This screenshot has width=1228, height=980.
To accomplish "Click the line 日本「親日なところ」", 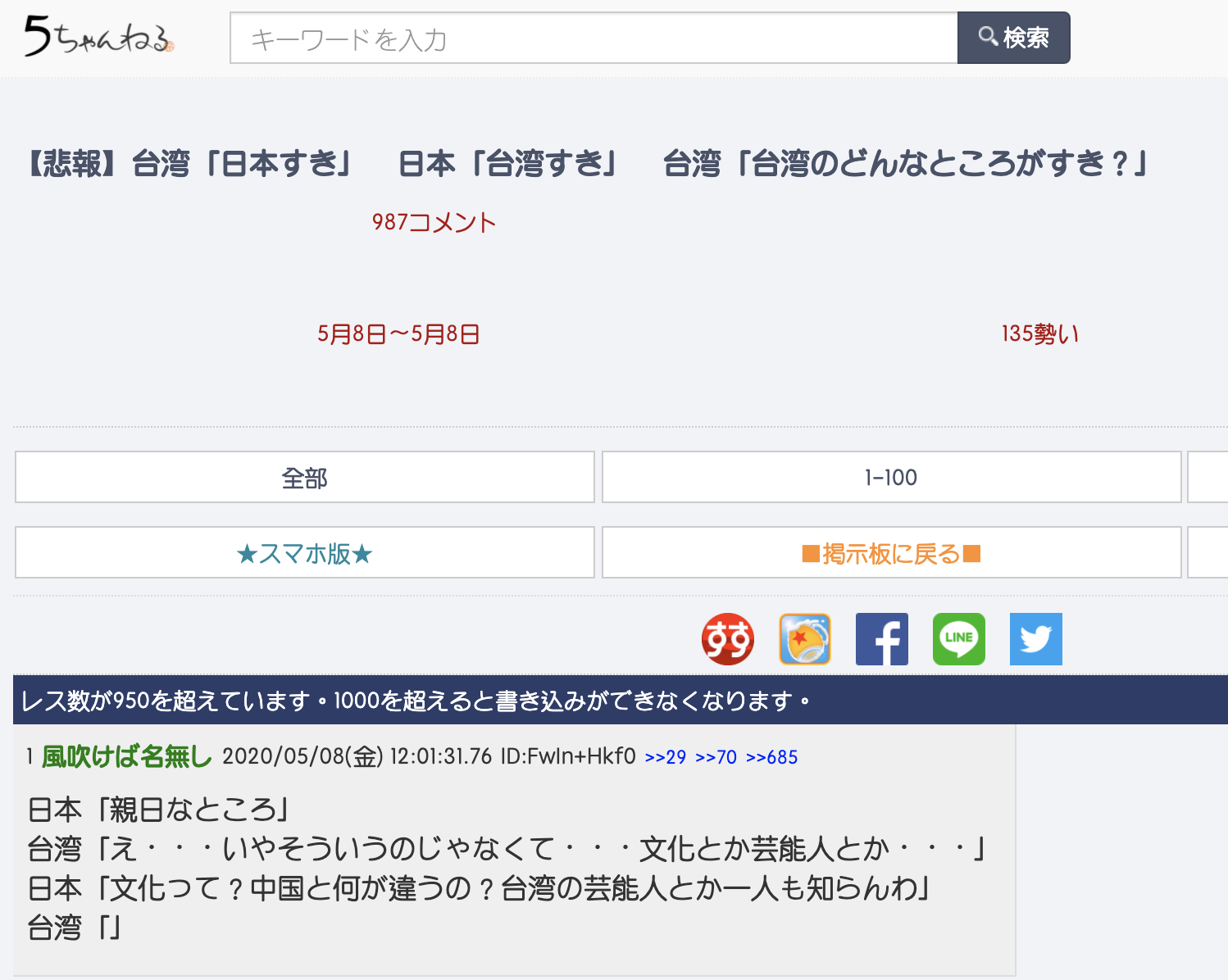I will [159, 810].
